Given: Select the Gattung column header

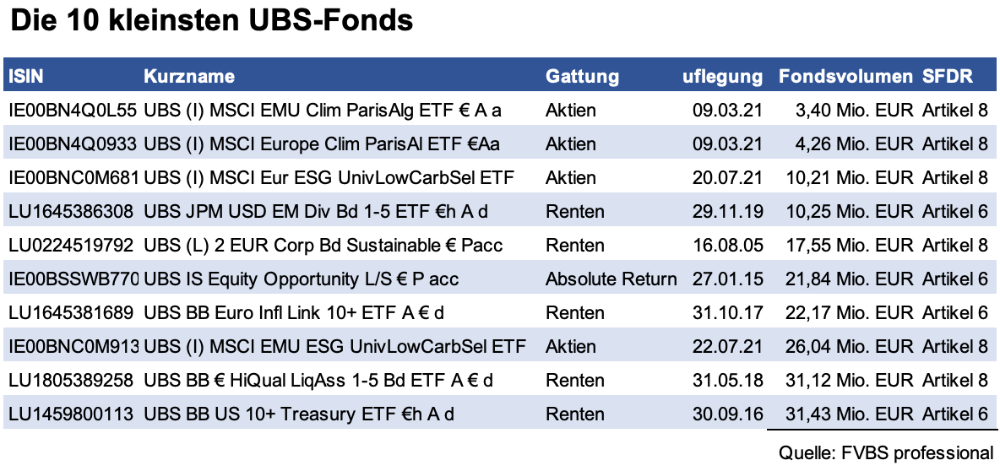Looking at the screenshot, I should [582, 77].
